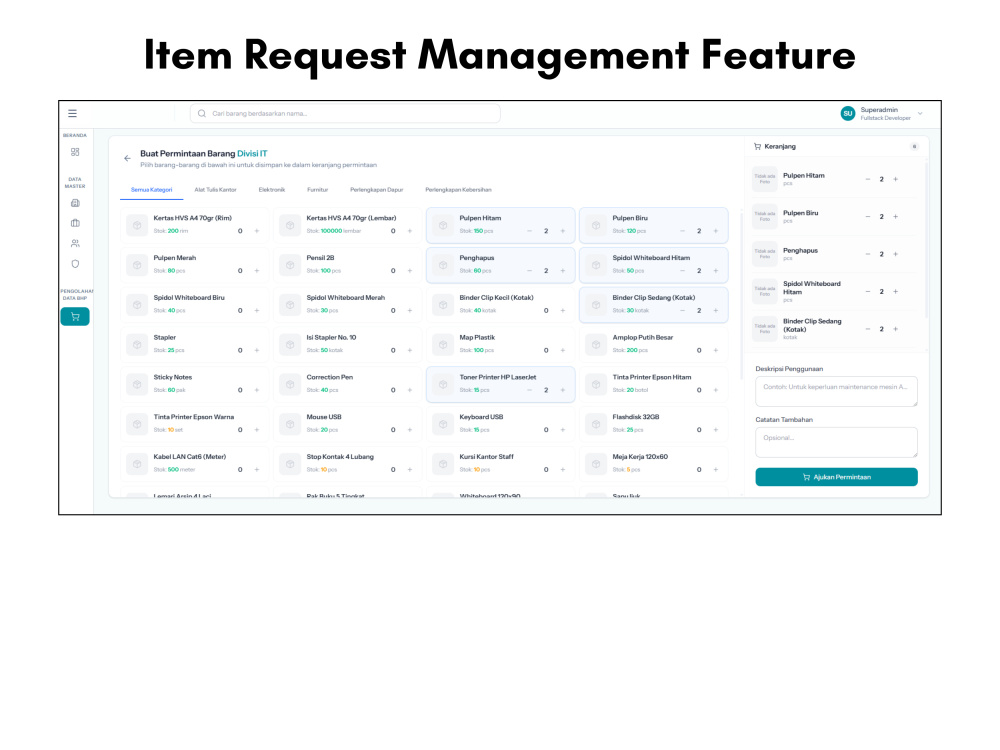
Task: Add one Amplop Putih Besar
Action: tap(716, 350)
